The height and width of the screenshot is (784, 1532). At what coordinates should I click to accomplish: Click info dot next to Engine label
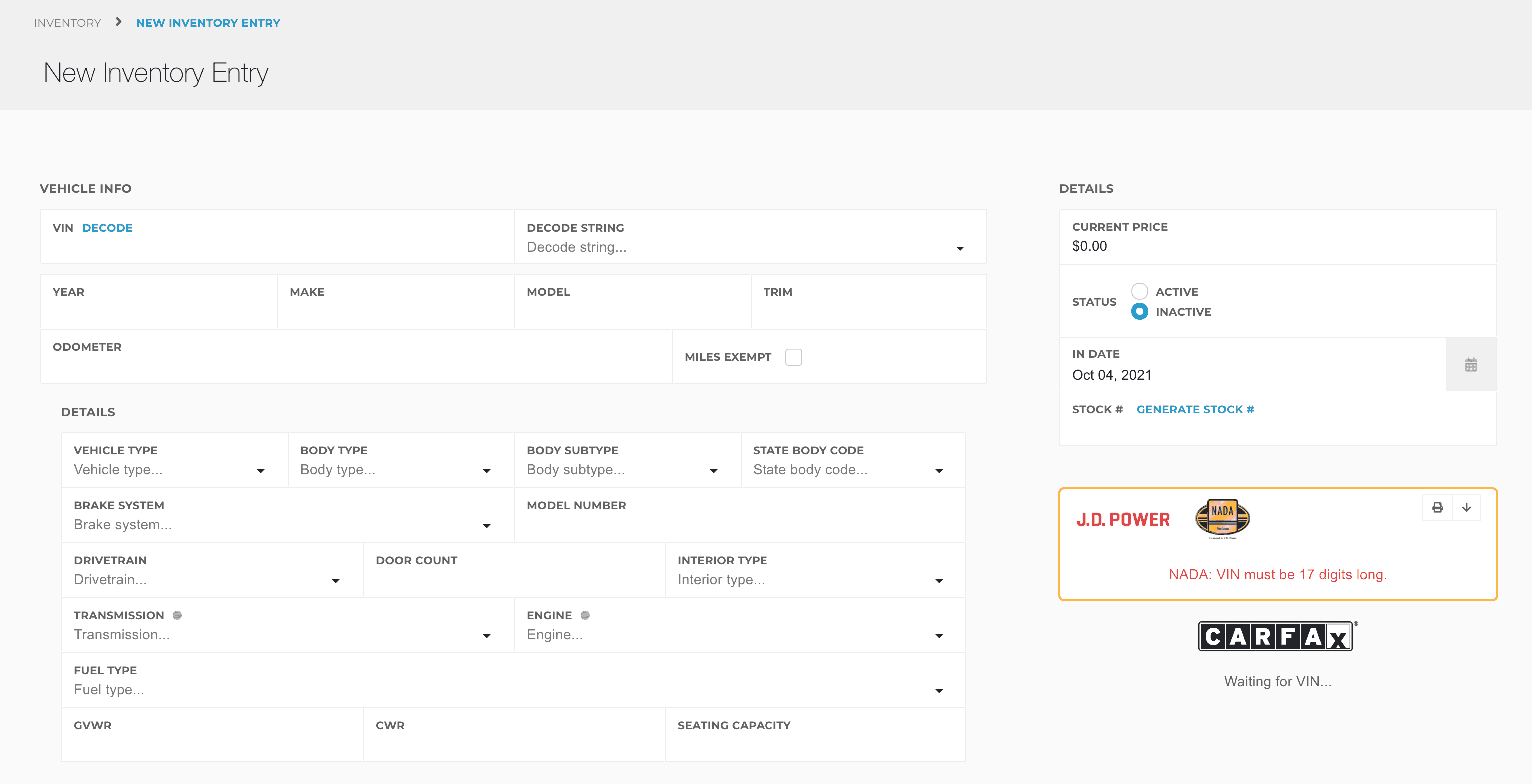(x=585, y=615)
